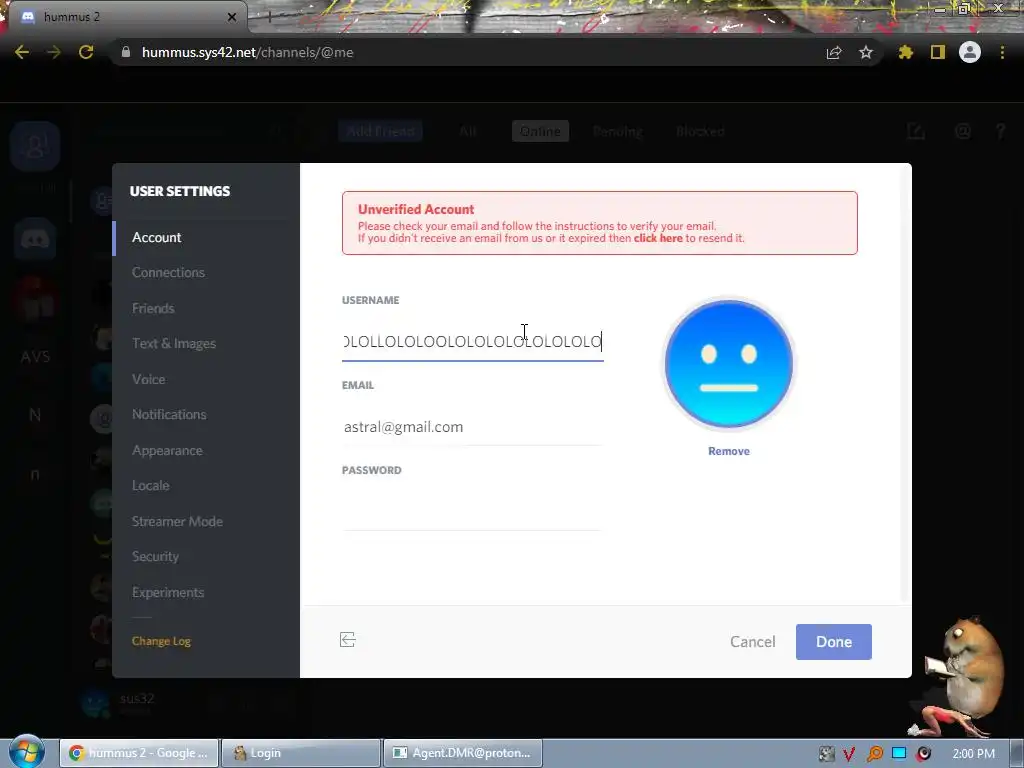Click the Email field with astral@gmail.com
Screen dimensions: 1024x768
[x=472, y=427]
